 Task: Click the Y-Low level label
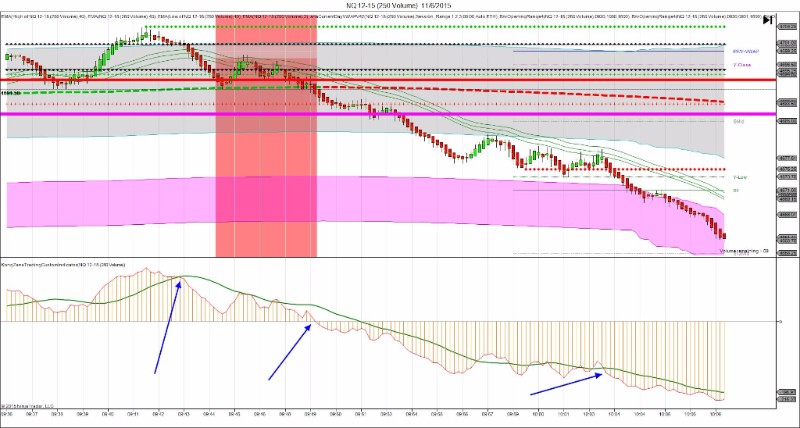click(x=740, y=177)
